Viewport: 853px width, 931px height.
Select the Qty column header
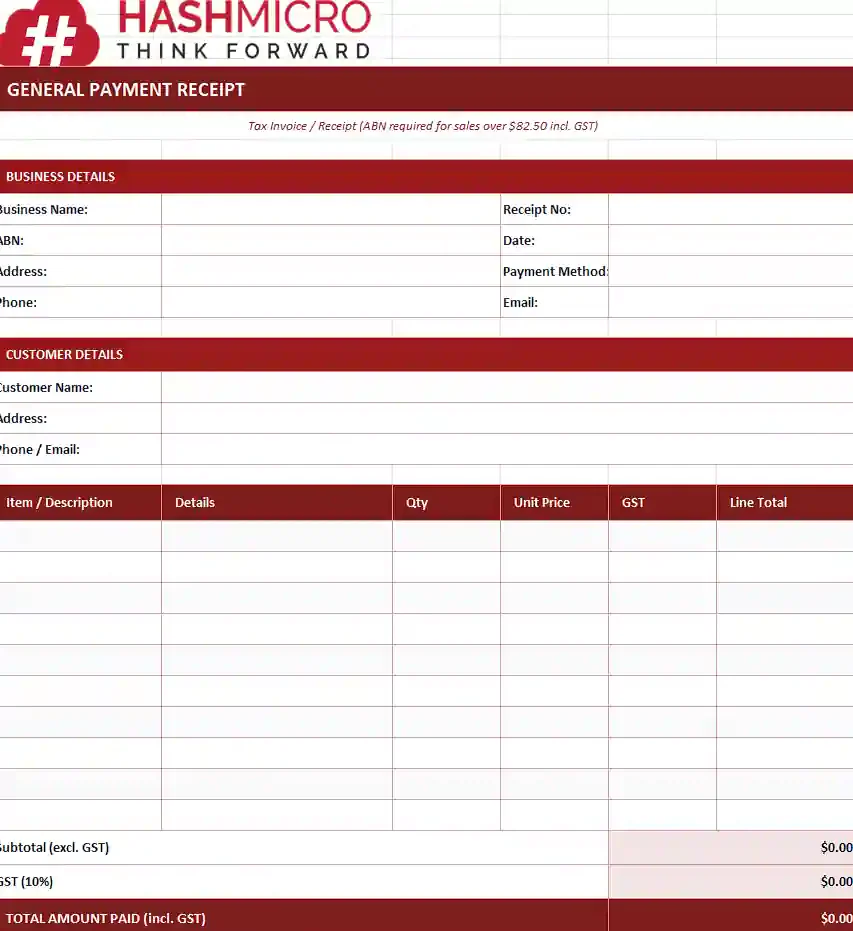click(446, 502)
